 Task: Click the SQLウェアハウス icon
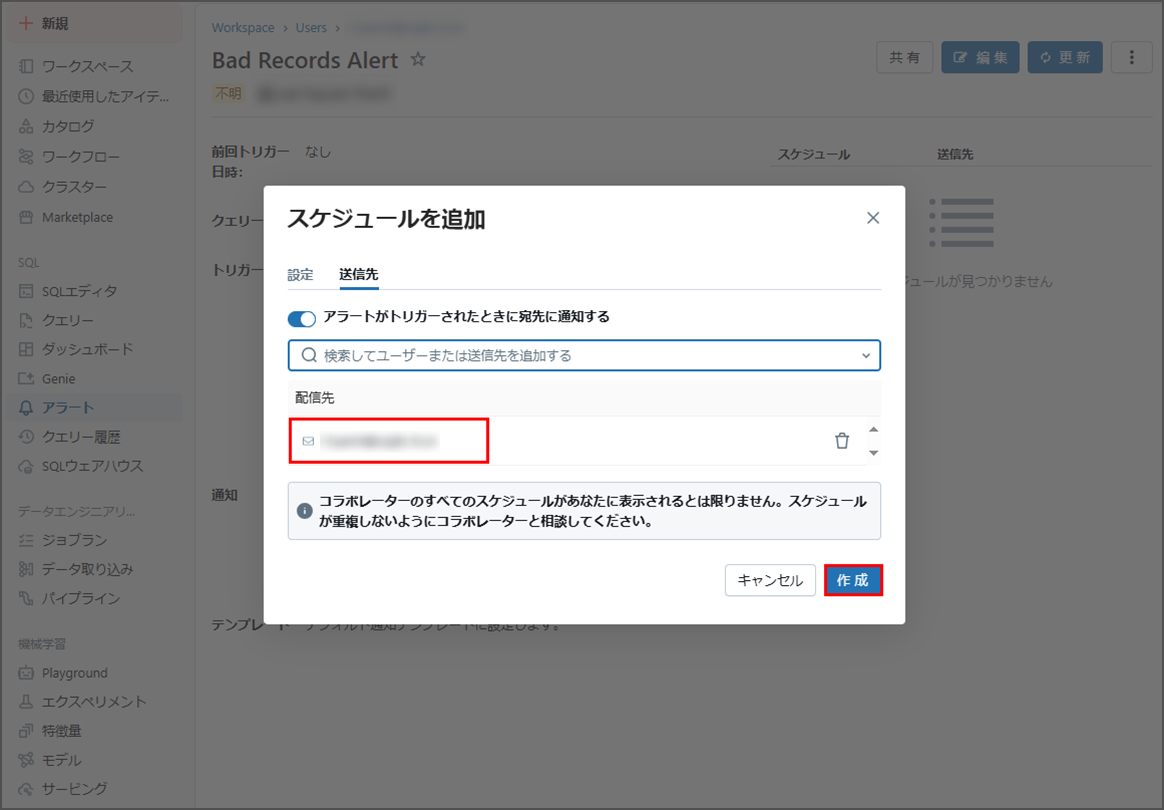26,466
